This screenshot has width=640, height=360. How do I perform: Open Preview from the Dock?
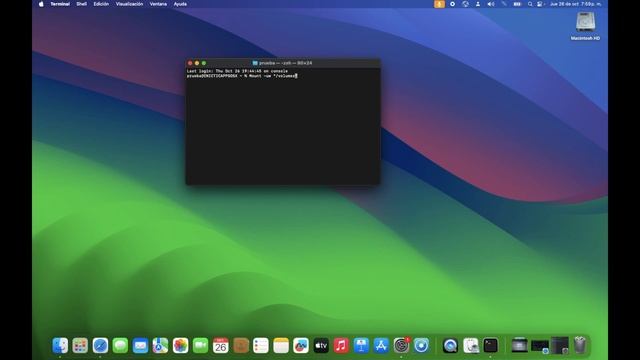click(x=471, y=346)
